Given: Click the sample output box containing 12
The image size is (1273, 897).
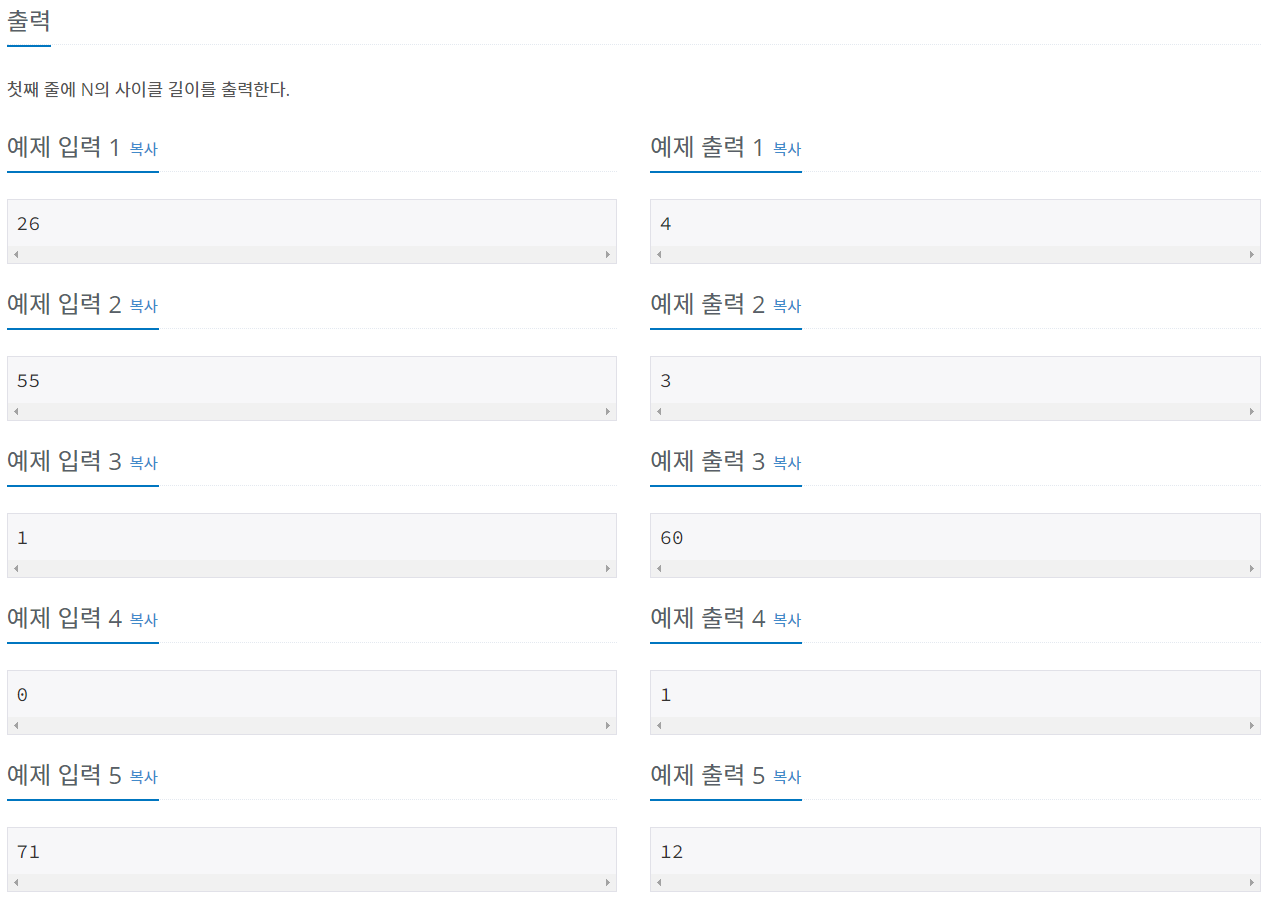Looking at the screenshot, I should click(955, 859).
